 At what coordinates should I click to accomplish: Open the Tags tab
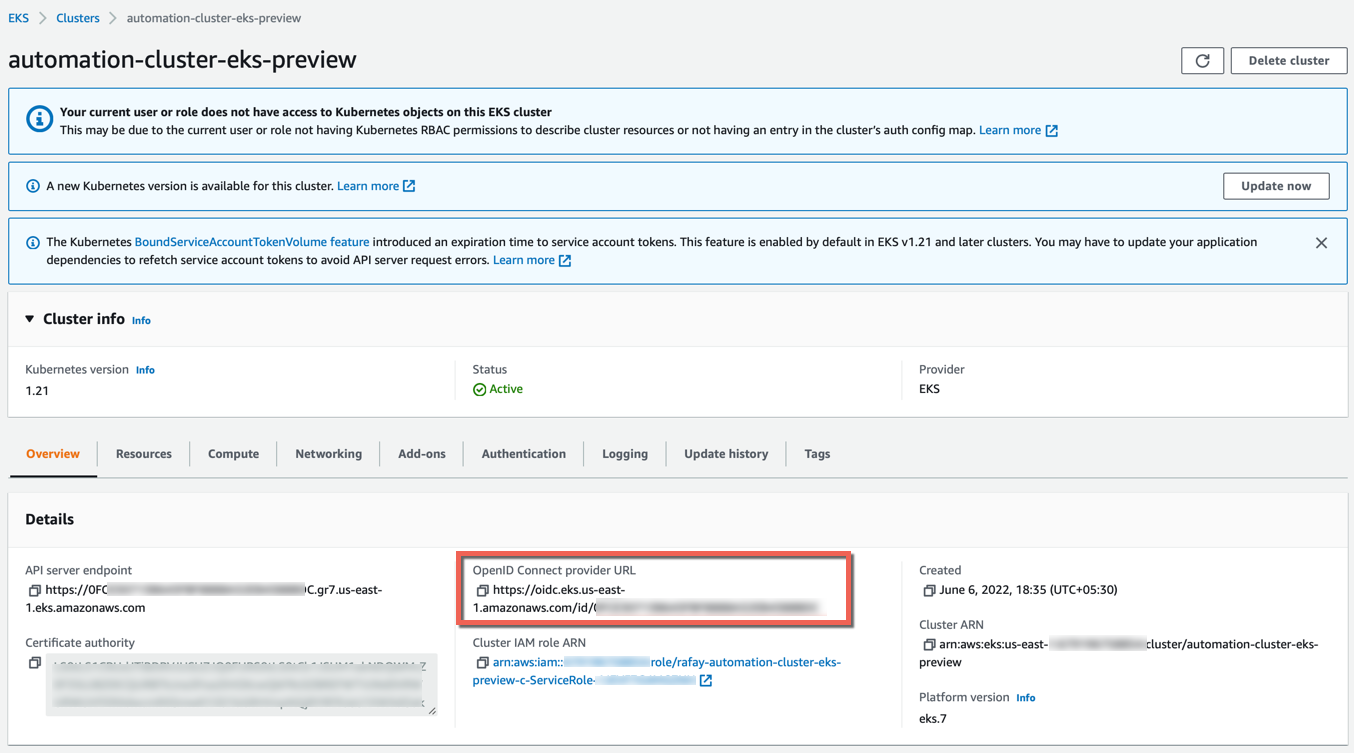tap(817, 454)
